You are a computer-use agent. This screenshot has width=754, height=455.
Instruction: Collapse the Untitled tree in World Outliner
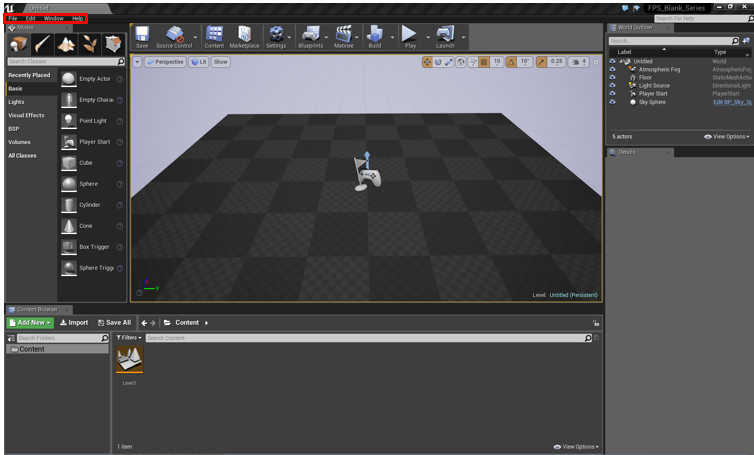(x=621, y=61)
